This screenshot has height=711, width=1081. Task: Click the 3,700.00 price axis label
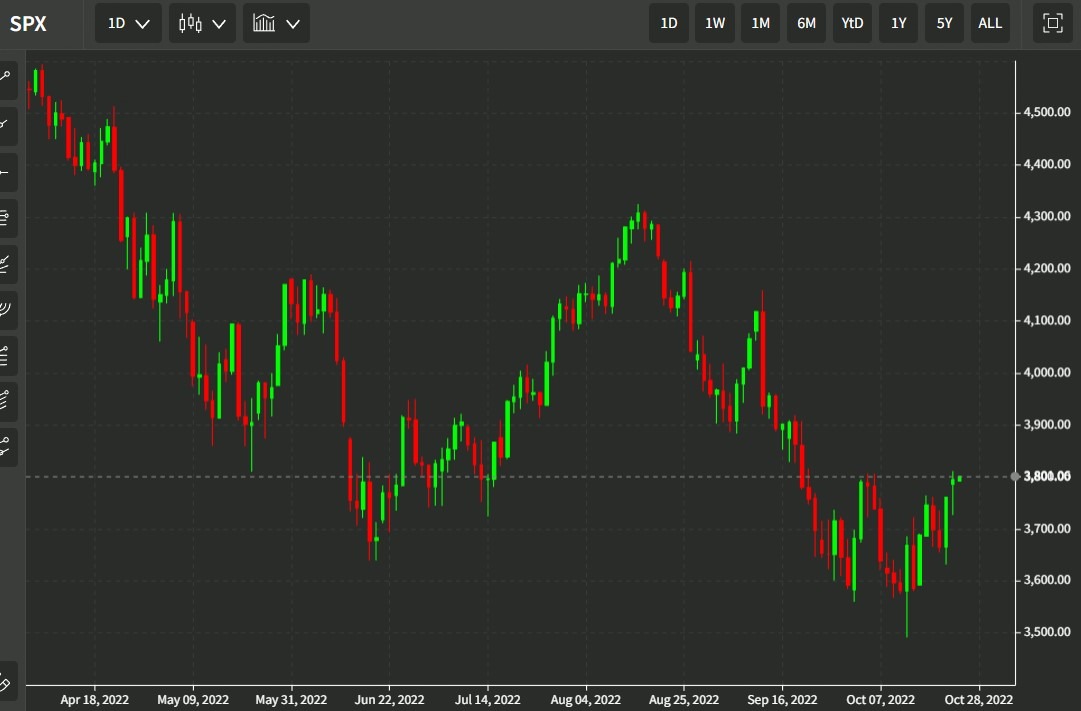point(1047,528)
